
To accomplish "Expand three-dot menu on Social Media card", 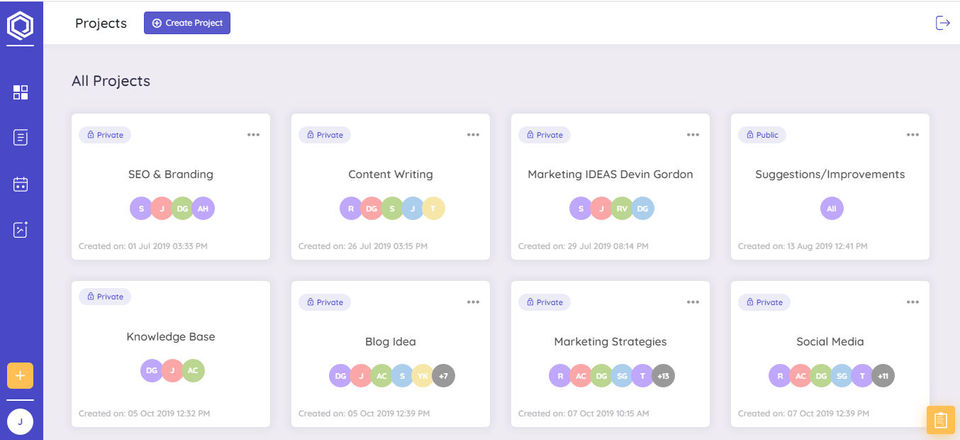I will pos(912,302).
